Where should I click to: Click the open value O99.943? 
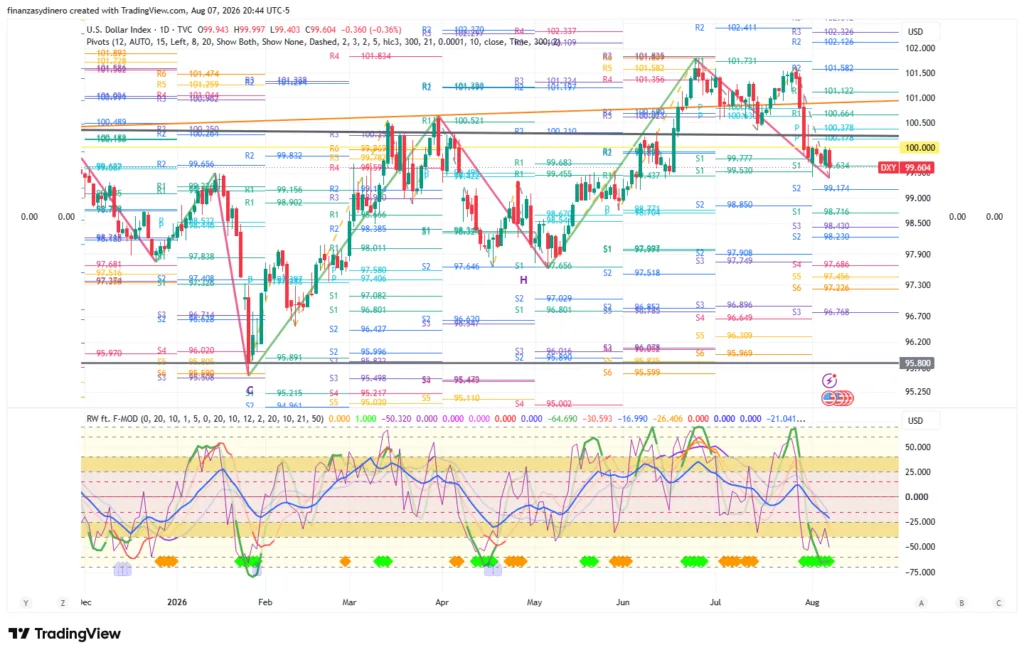pyautogui.click(x=215, y=30)
